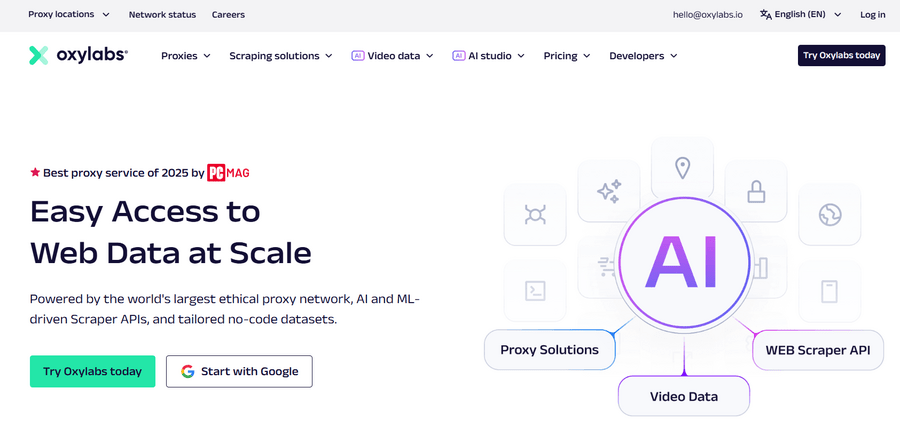Viewport: 900px width, 436px height.
Task: Expand the Proxy locations dropdown
Action: click(68, 15)
